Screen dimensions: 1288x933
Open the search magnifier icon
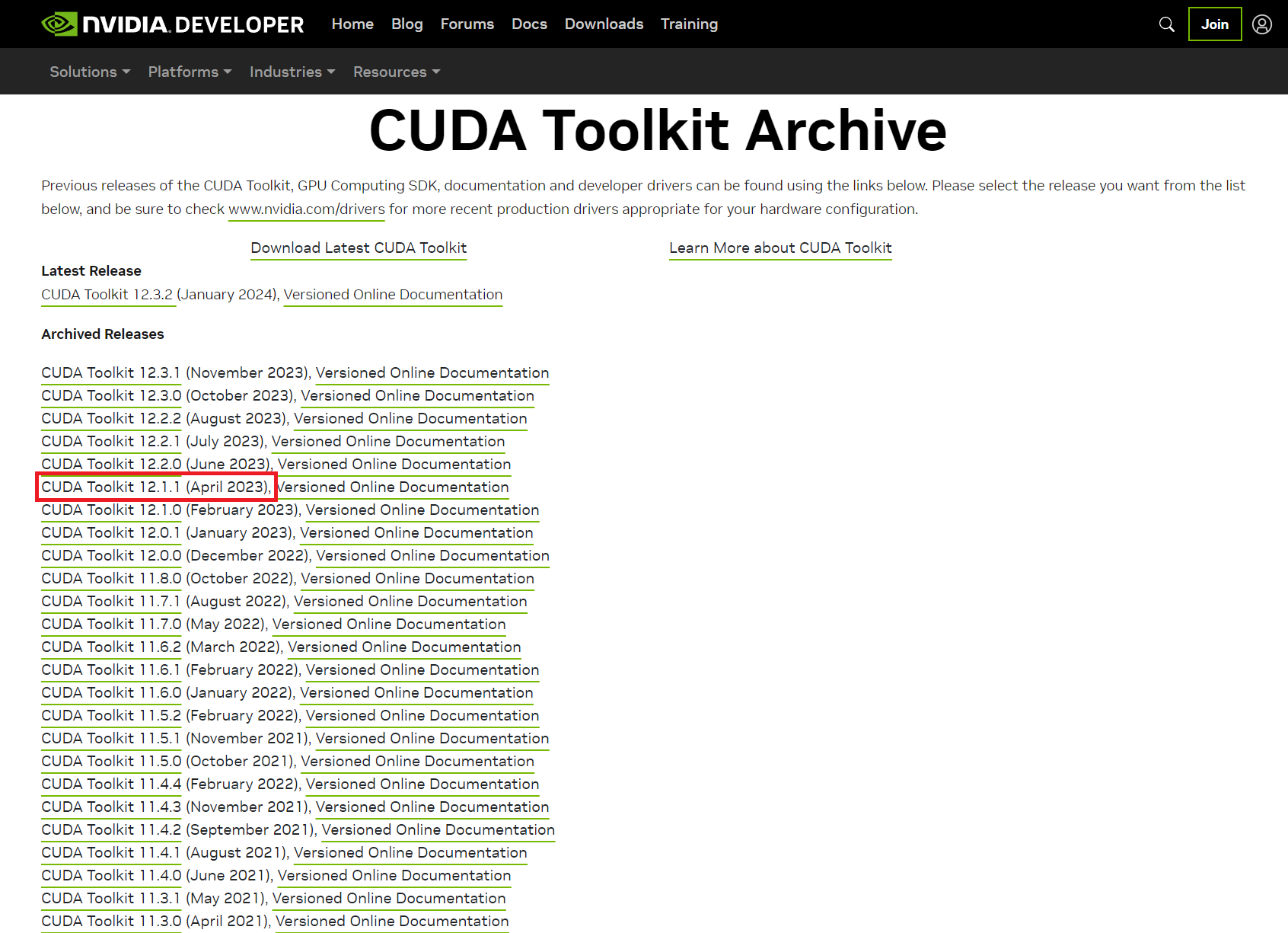click(x=1166, y=24)
